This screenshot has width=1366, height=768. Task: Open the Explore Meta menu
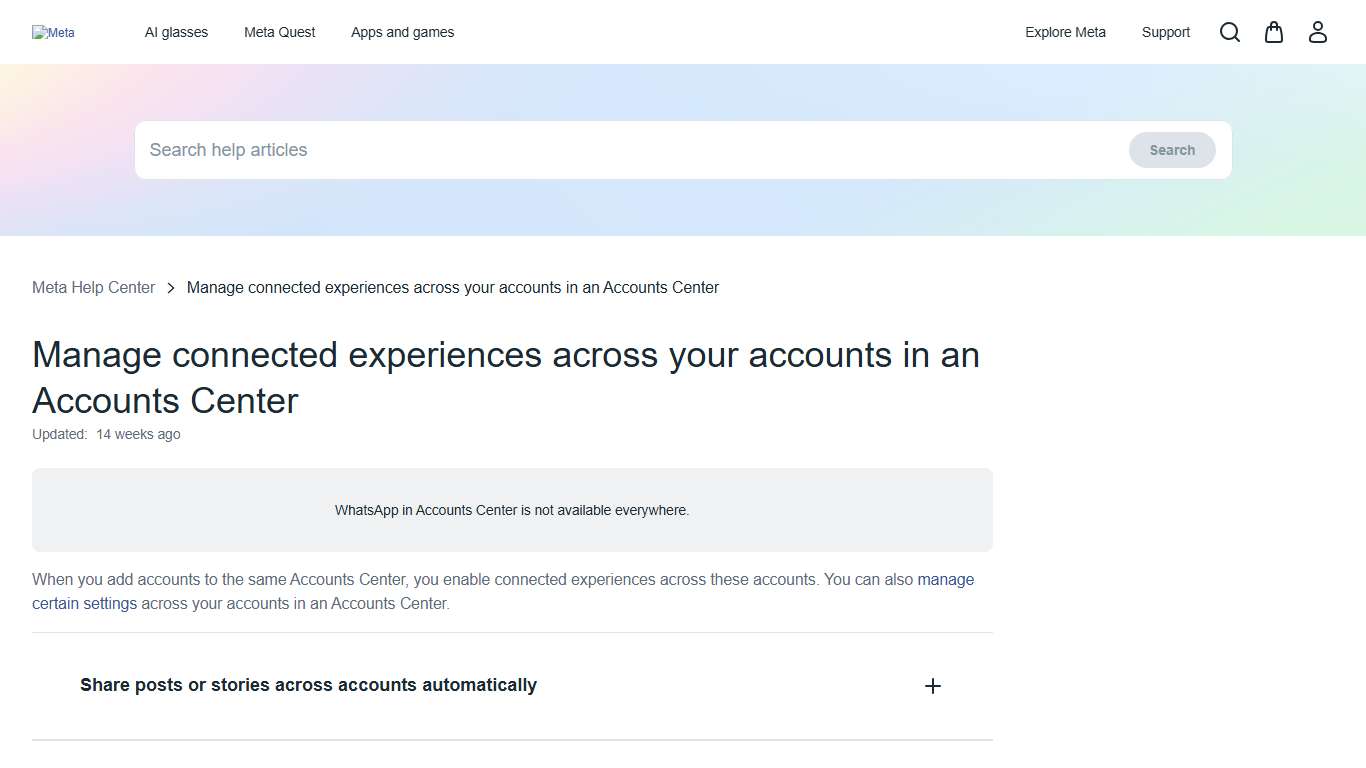pyautogui.click(x=1065, y=32)
